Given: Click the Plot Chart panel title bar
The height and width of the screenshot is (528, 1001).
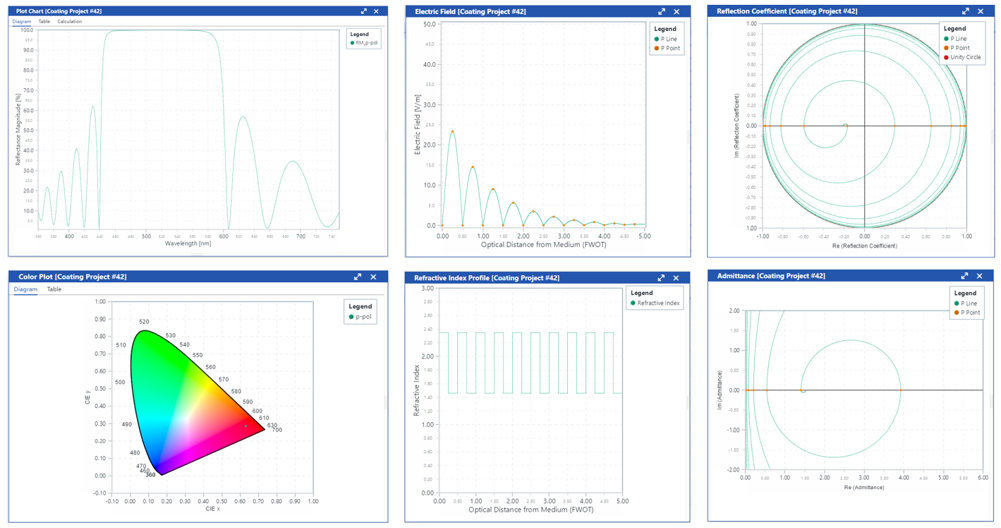Looking at the screenshot, I should click(x=150, y=11).
